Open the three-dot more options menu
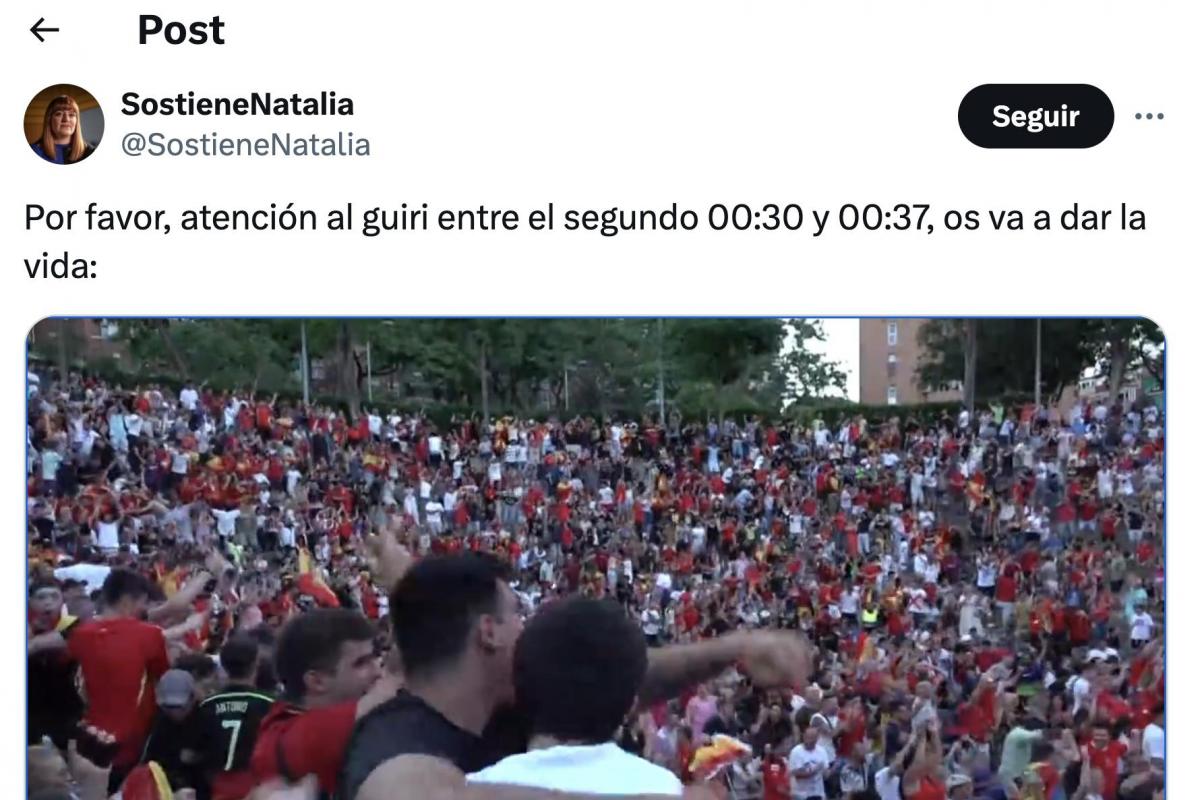The image size is (1200, 800). click(x=1149, y=116)
